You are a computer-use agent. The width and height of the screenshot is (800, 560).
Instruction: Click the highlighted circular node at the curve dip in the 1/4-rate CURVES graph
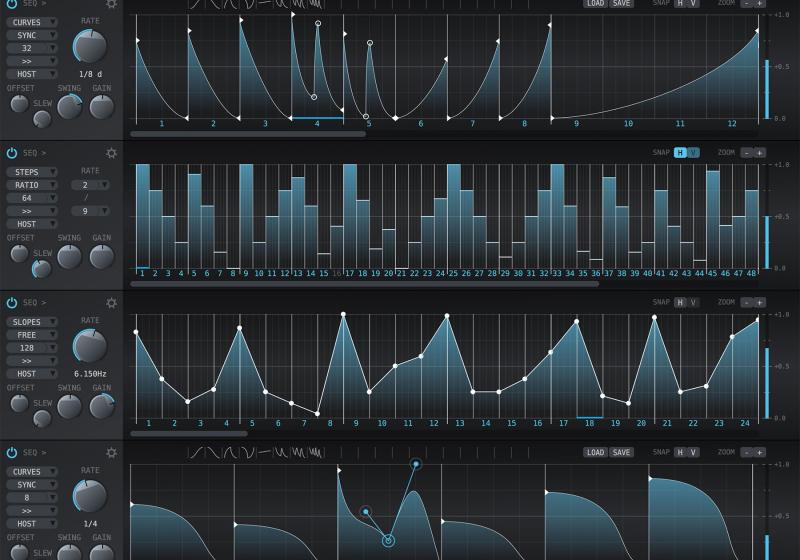pyautogui.click(x=388, y=540)
